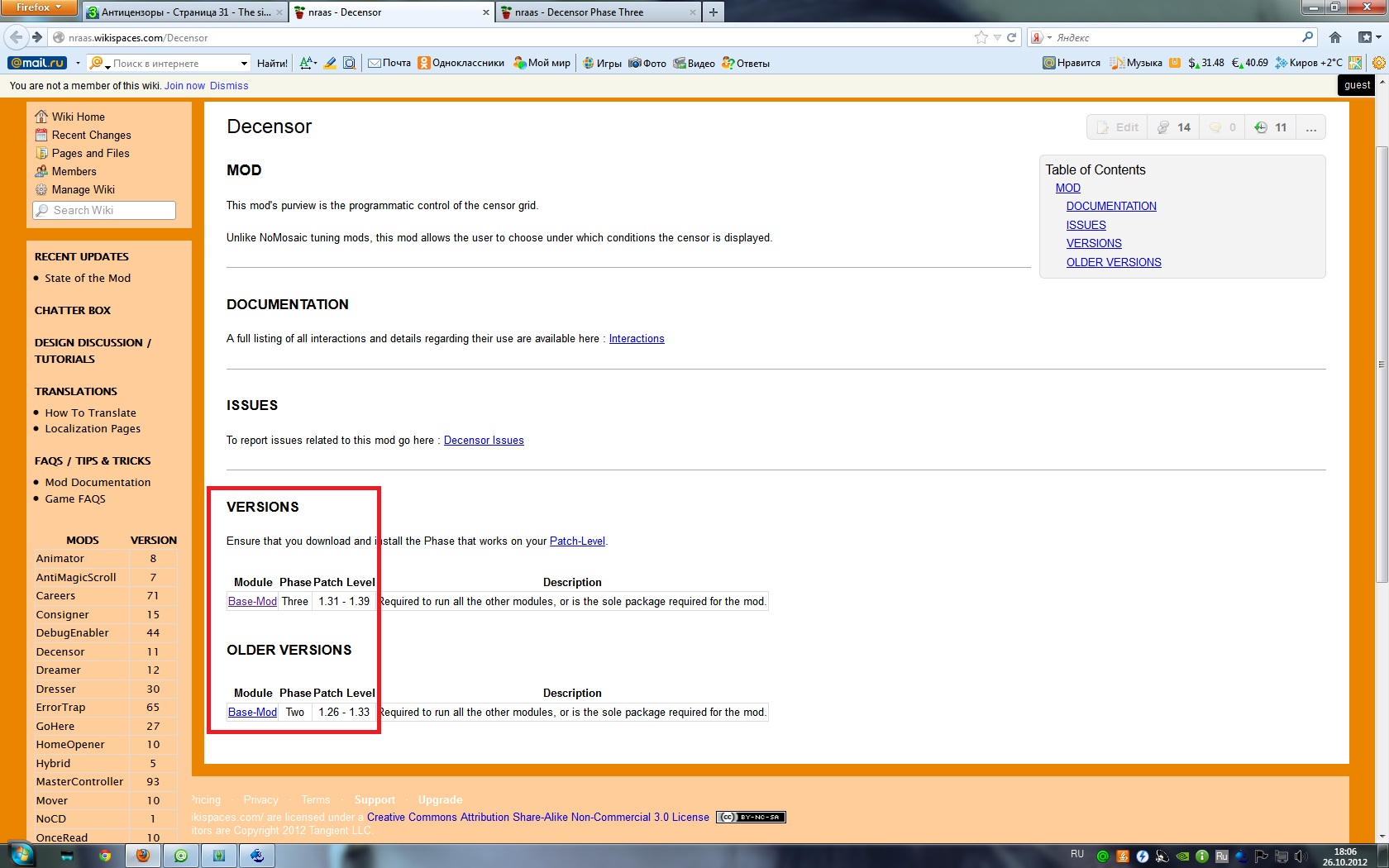This screenshot has width=1389, height=868.
Task: Click the Search Wiki input field
Action: click(x=104, y=211)
